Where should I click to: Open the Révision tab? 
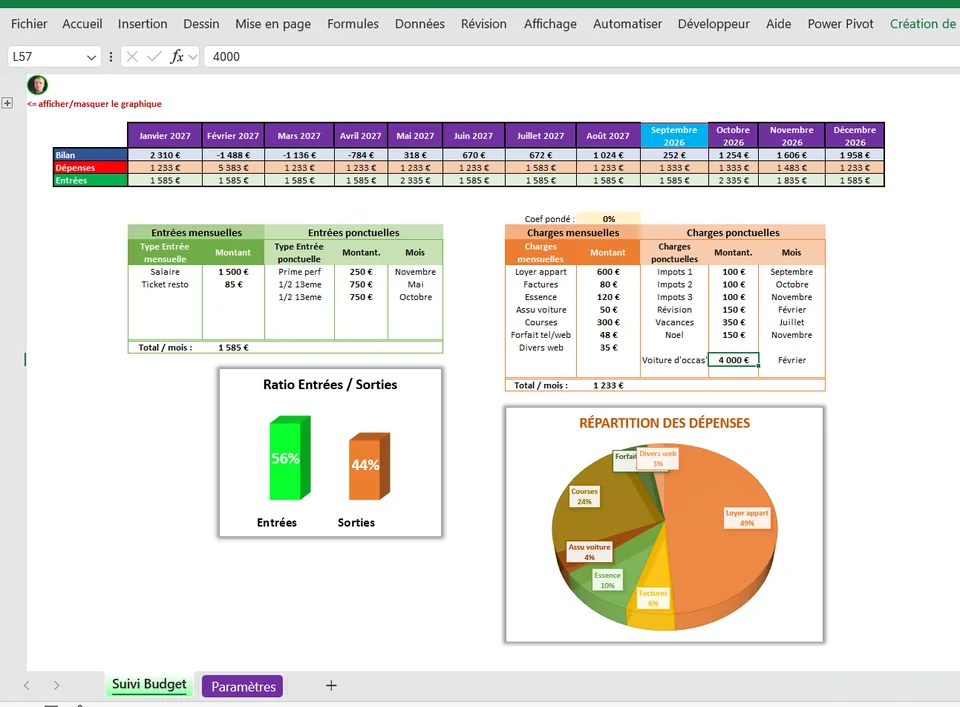[484, 24]
